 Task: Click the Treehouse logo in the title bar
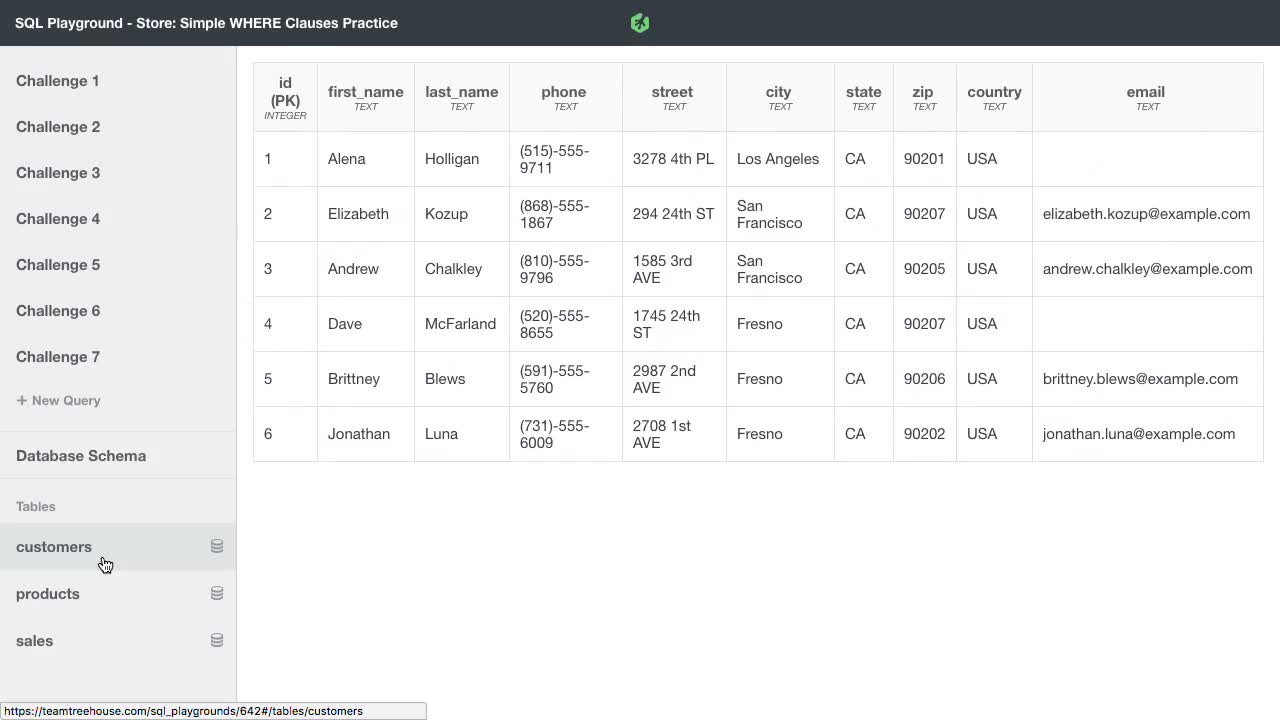[639, 22]
